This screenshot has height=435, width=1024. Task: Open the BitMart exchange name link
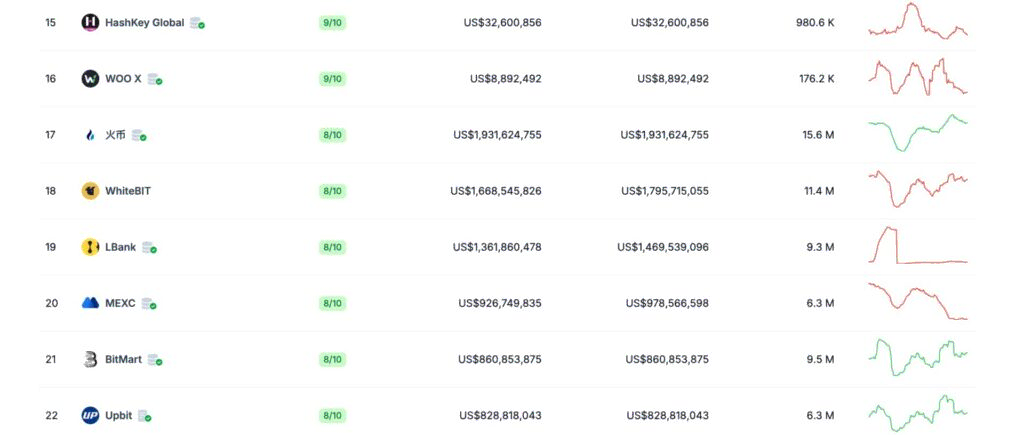(123, 359)
